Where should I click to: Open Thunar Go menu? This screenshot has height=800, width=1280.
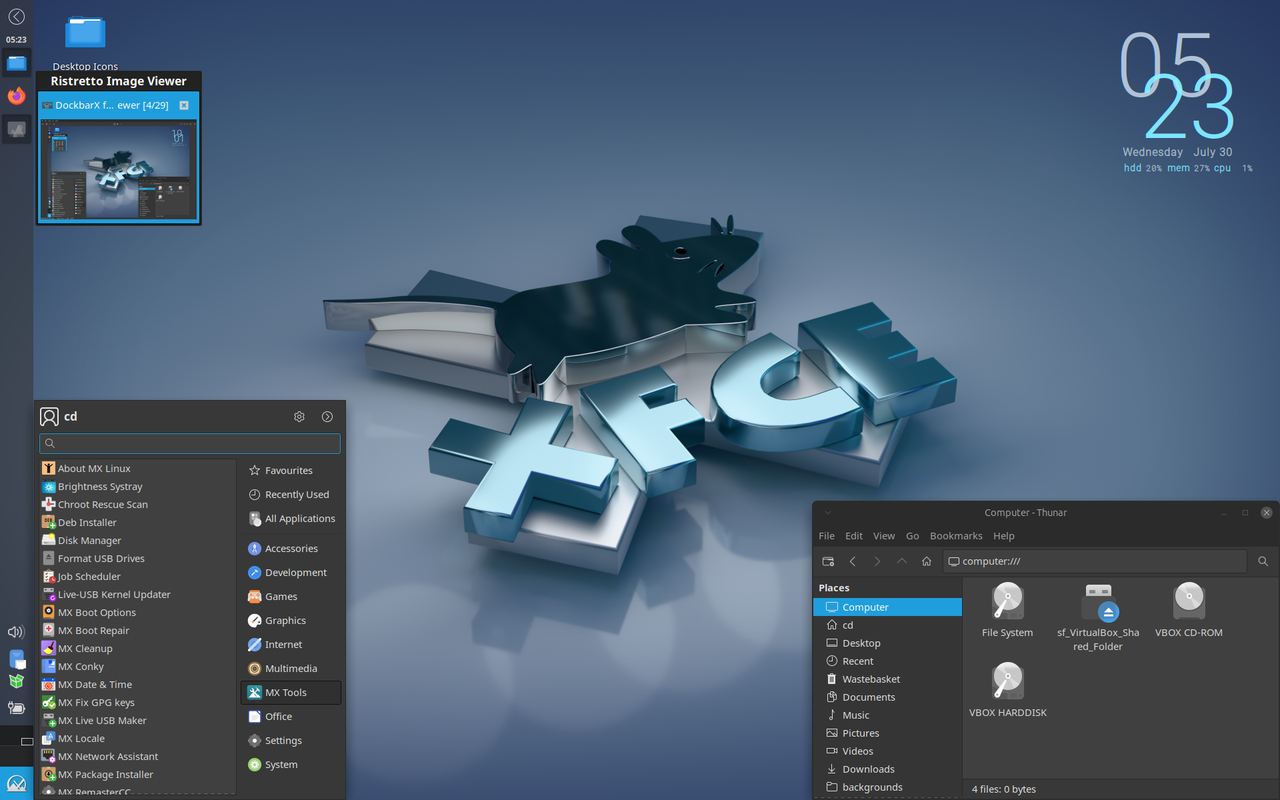tap(912, 536)
